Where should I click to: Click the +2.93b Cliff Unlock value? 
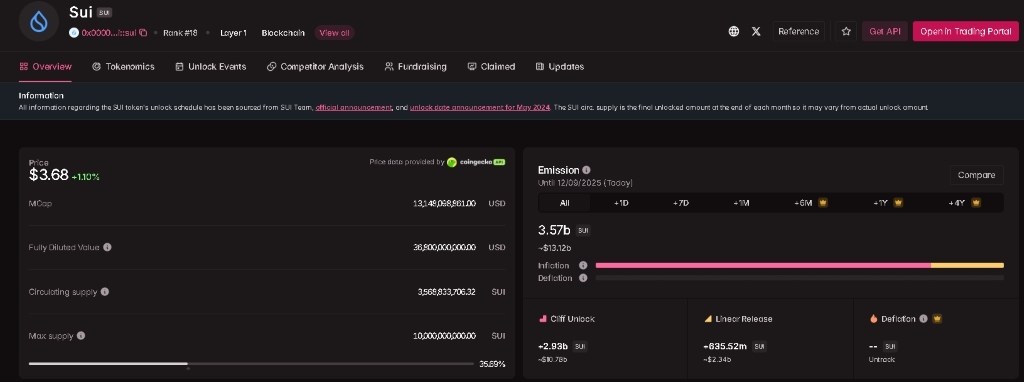[552, 347]
